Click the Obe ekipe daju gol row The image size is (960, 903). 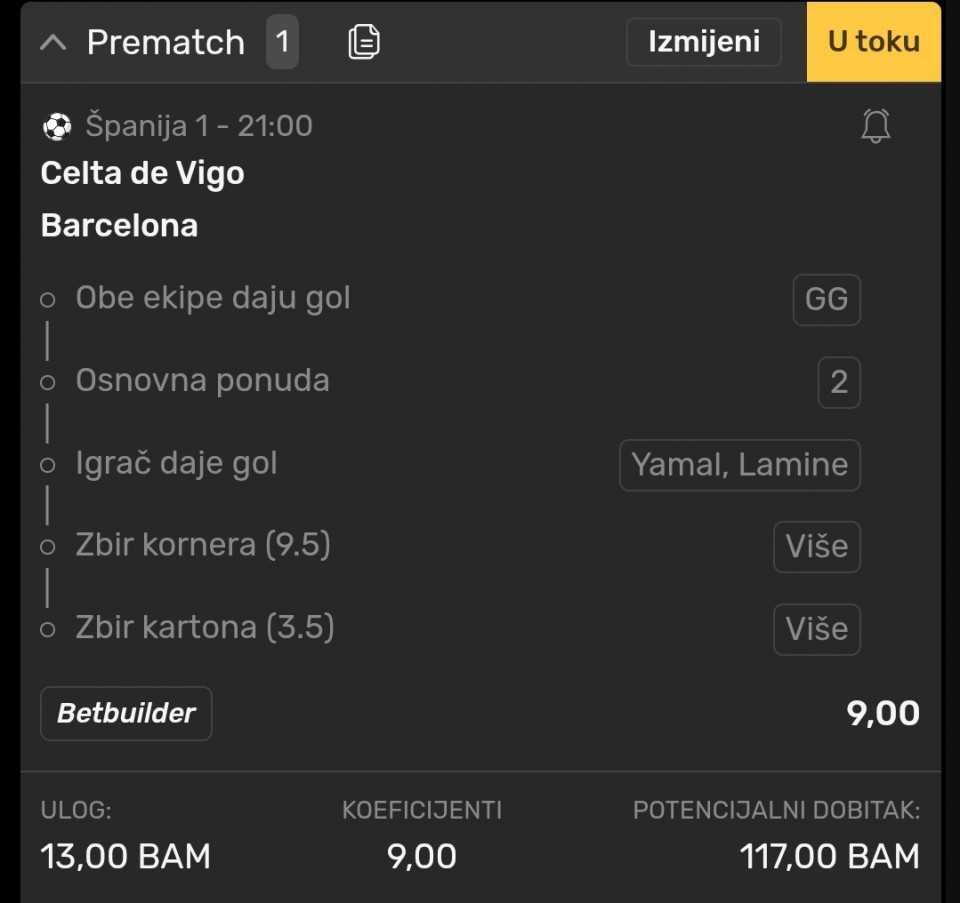click(213, 298)
